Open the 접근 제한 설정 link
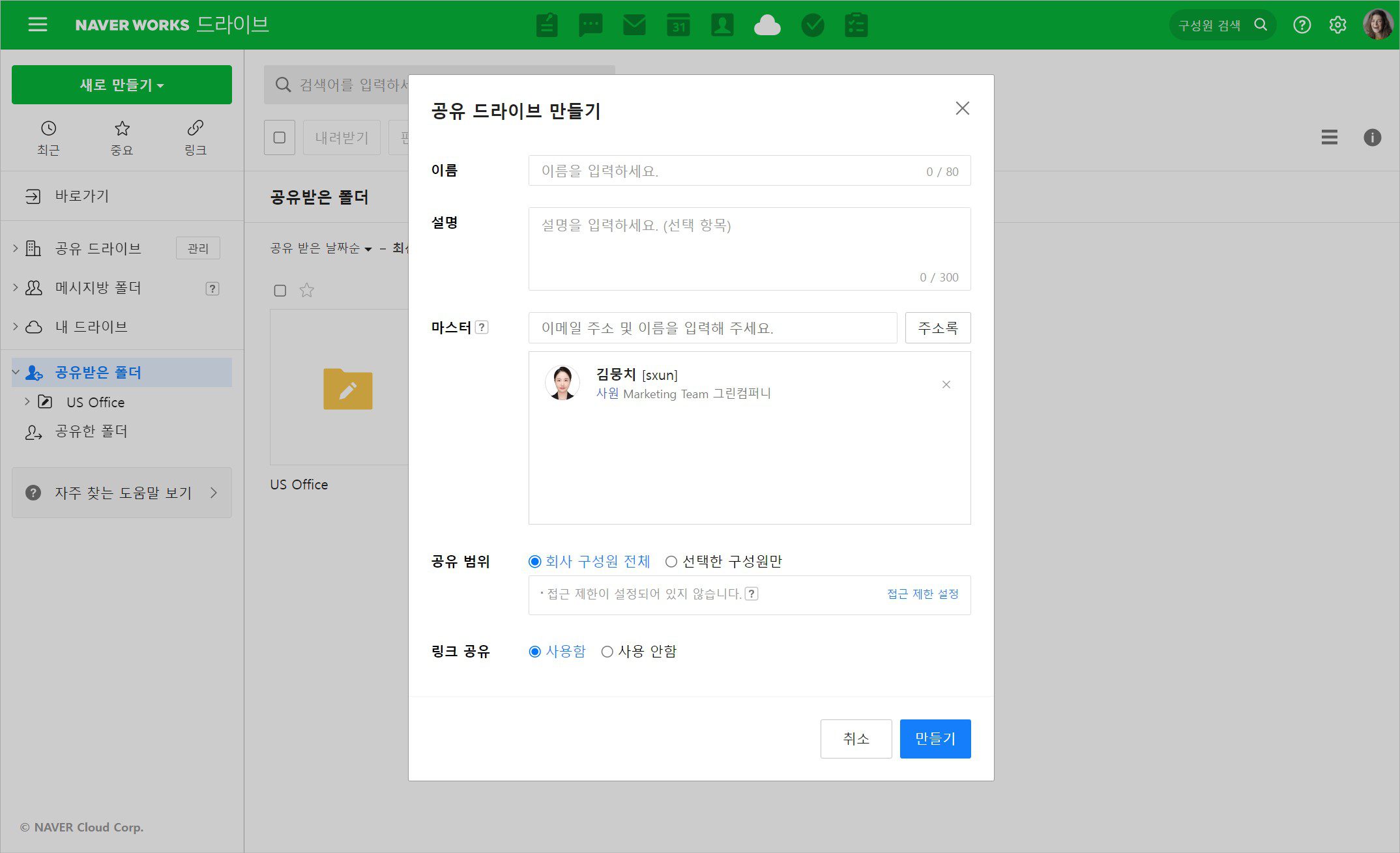The image size is (1400, 853). [x=922, y=594]
